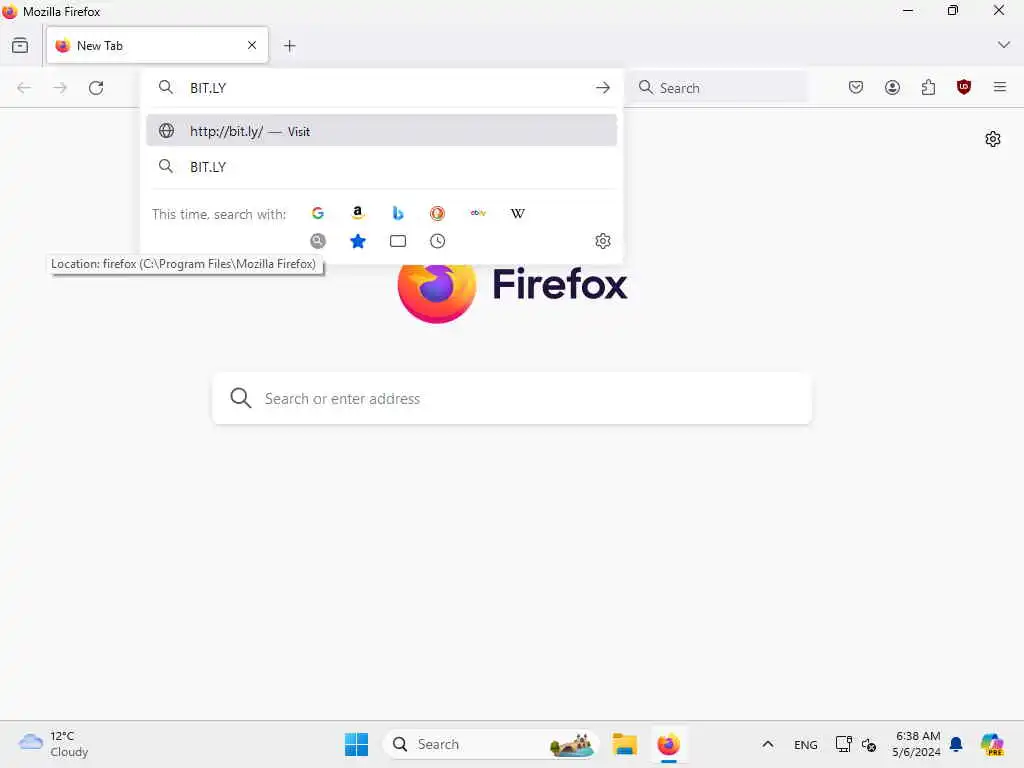Open the weather widget showing Cloudy
The width and height of the screenshot is (1024, 768).
click(54, 744)
